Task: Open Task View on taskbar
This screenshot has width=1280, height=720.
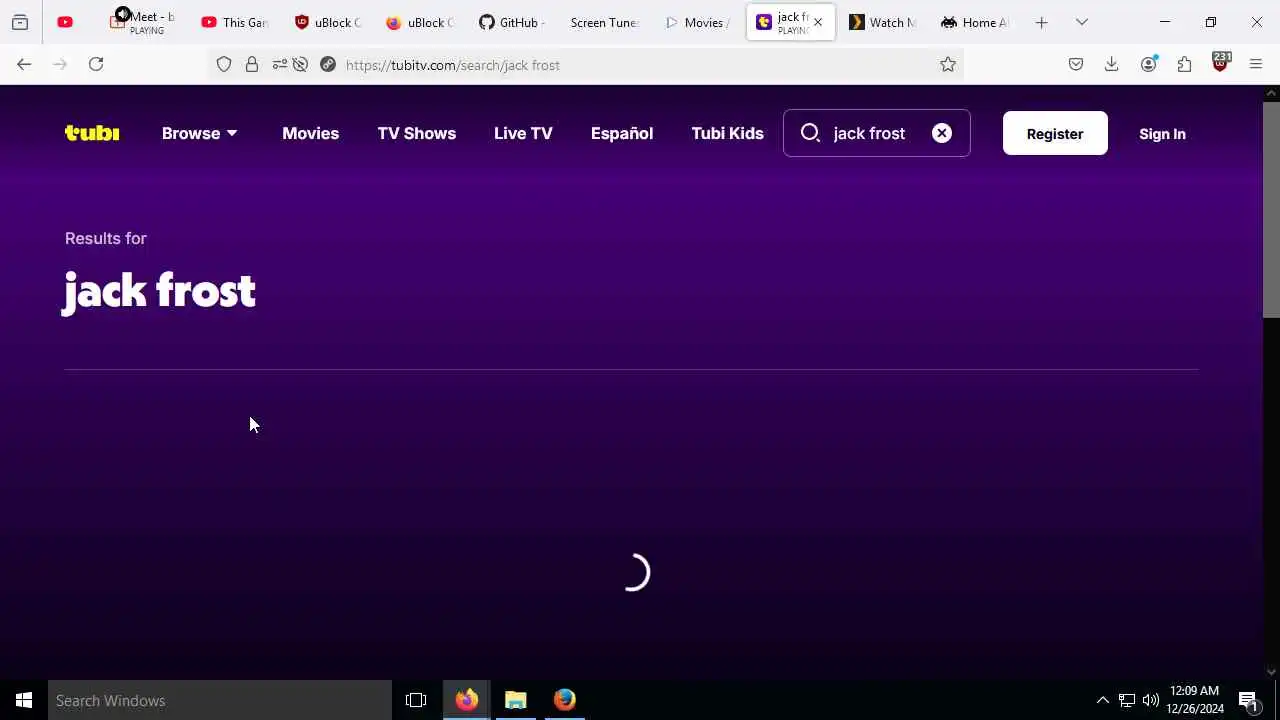Action: 416,700
